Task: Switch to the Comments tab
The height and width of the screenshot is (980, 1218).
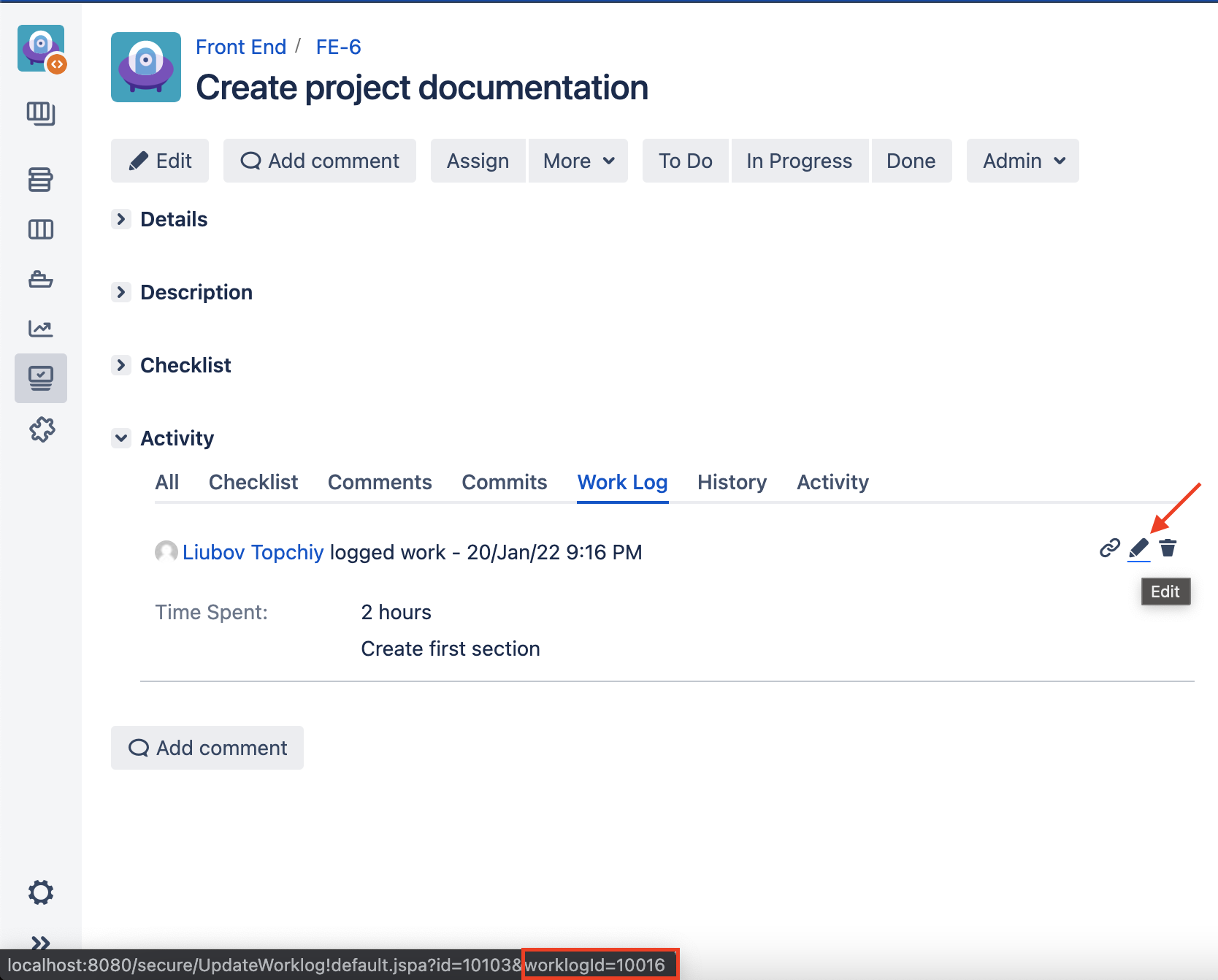Action: [x=380, y=482]
